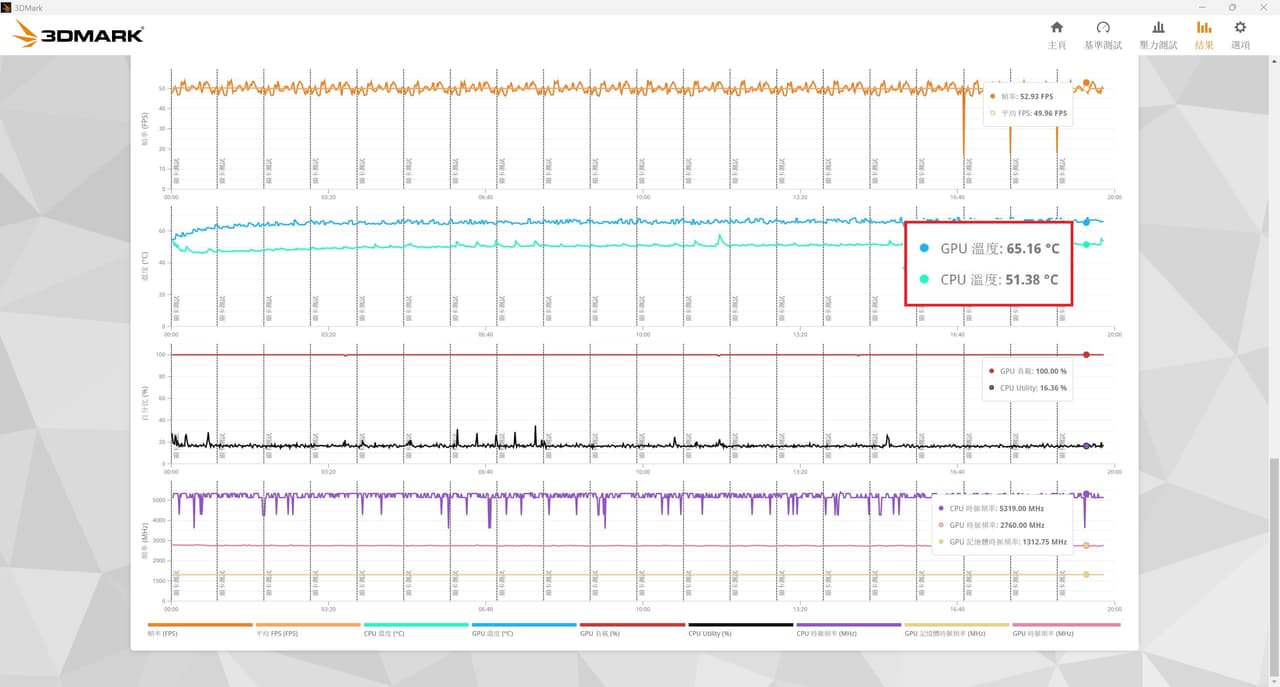1280x687 pixels.
Task: Click the 3DMark title bar app icon
Action: [x=6, y=7]
